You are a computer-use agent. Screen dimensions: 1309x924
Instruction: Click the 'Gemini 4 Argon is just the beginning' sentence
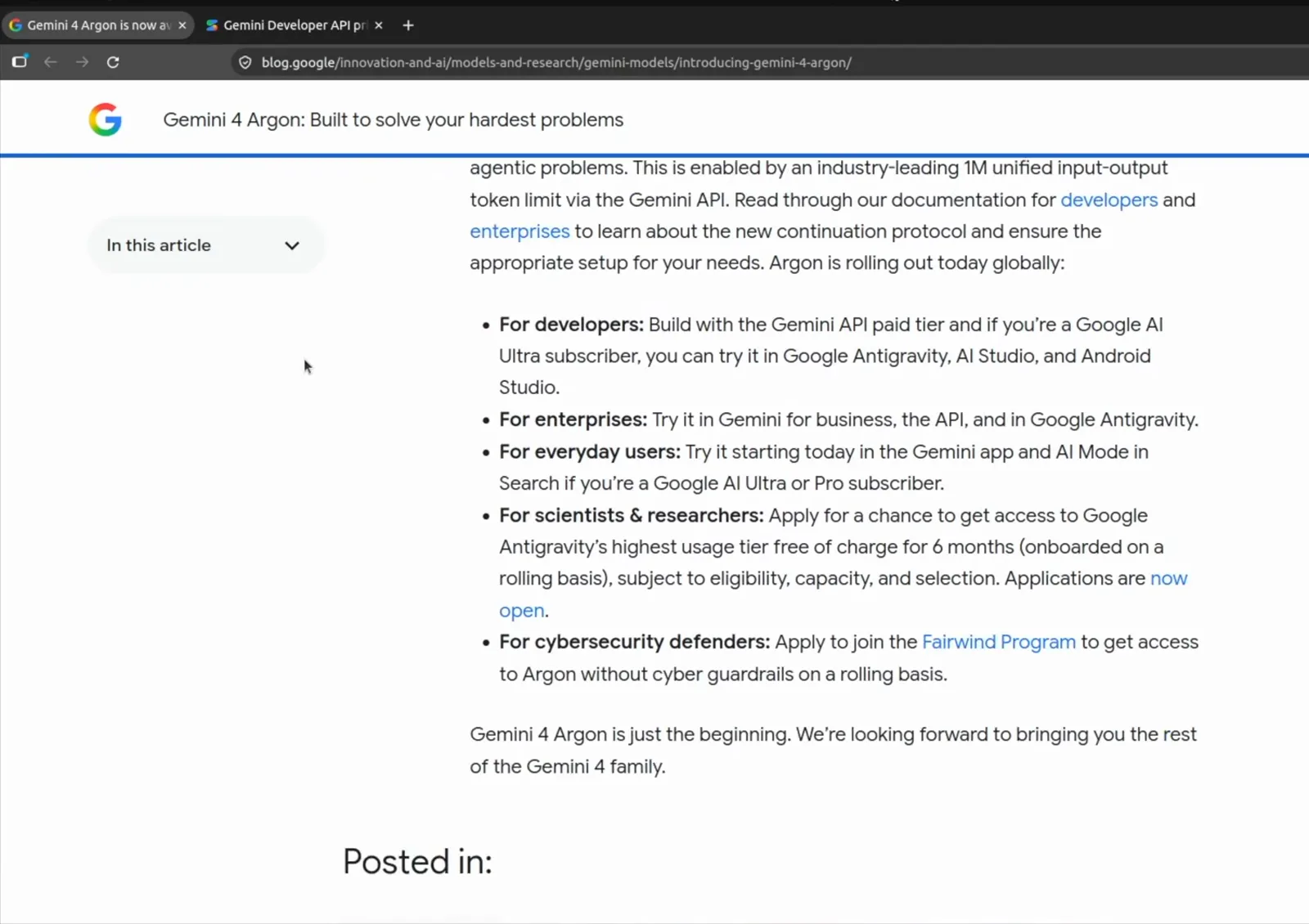point(630,734)
